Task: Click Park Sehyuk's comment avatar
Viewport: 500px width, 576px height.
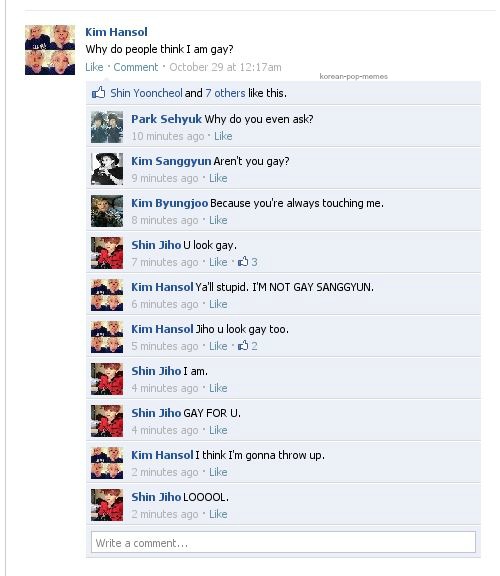Action: coord(107,127)
